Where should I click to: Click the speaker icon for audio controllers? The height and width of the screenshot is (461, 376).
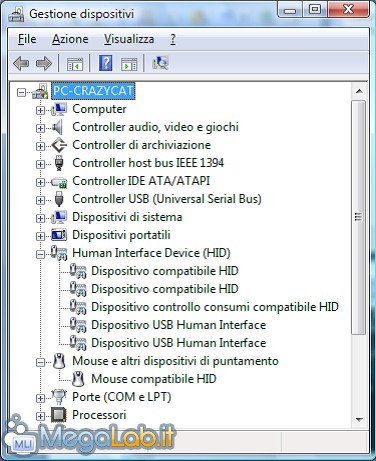58,127
